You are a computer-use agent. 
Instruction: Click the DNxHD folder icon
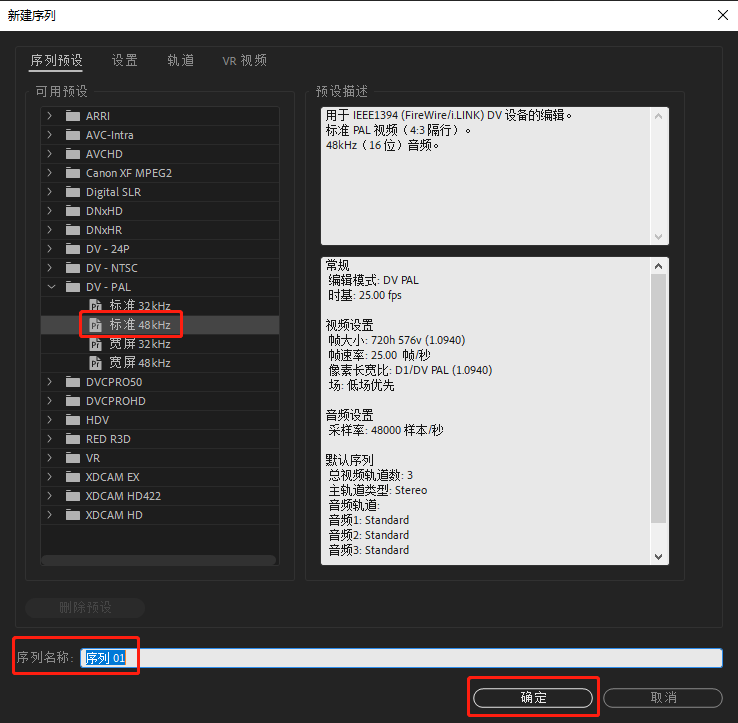[72, 211]
